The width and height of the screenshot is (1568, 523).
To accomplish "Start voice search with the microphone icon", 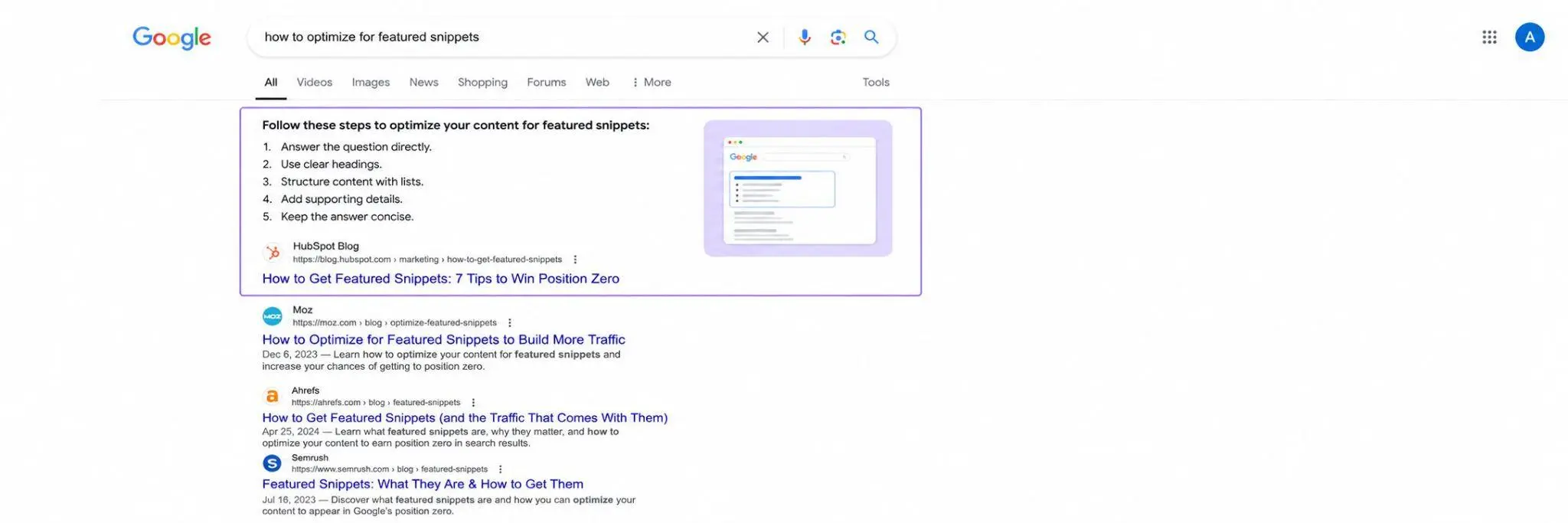I will pyautogui.click(x=804, y=37).
